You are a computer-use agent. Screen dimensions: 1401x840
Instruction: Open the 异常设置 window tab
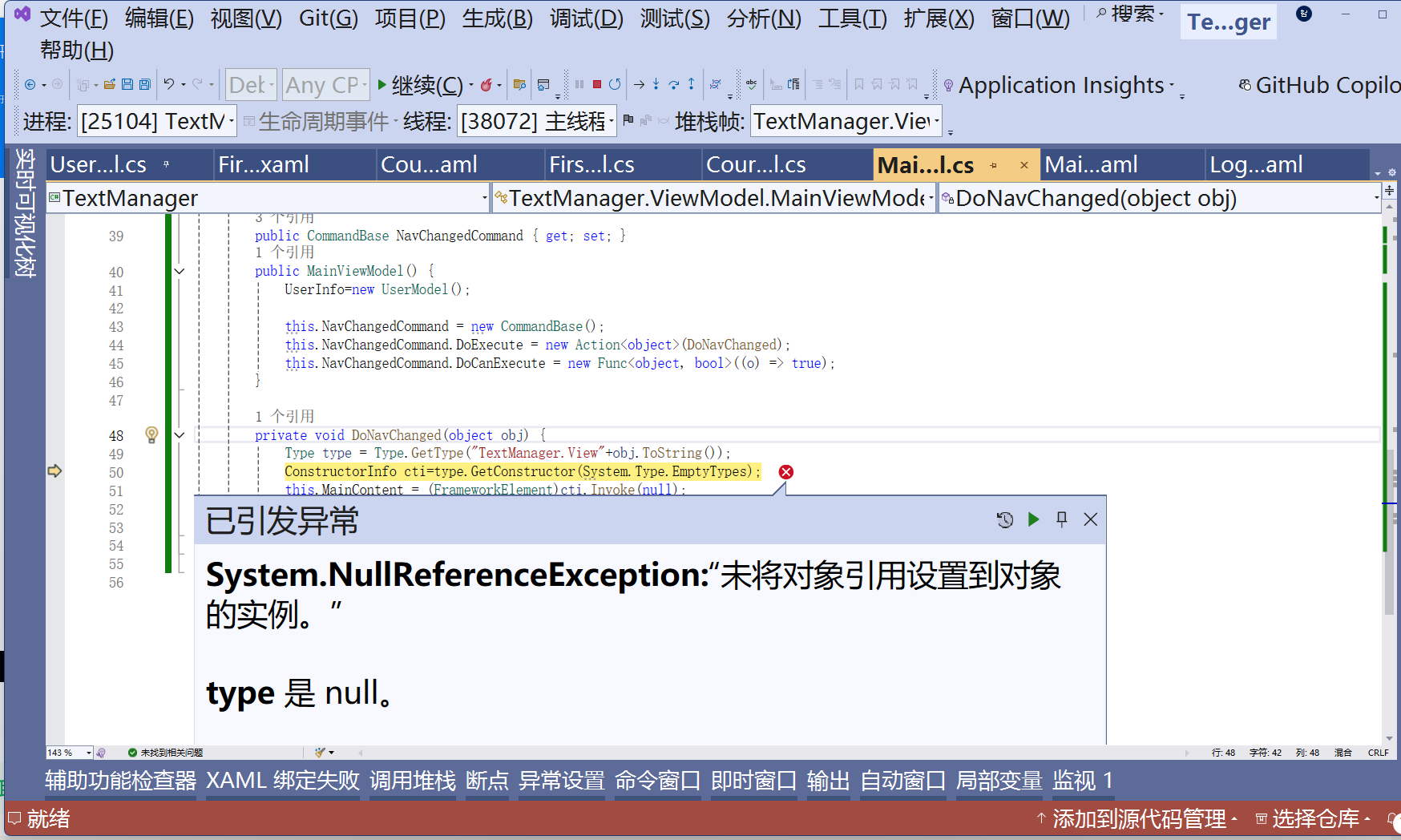click(562, 781)
